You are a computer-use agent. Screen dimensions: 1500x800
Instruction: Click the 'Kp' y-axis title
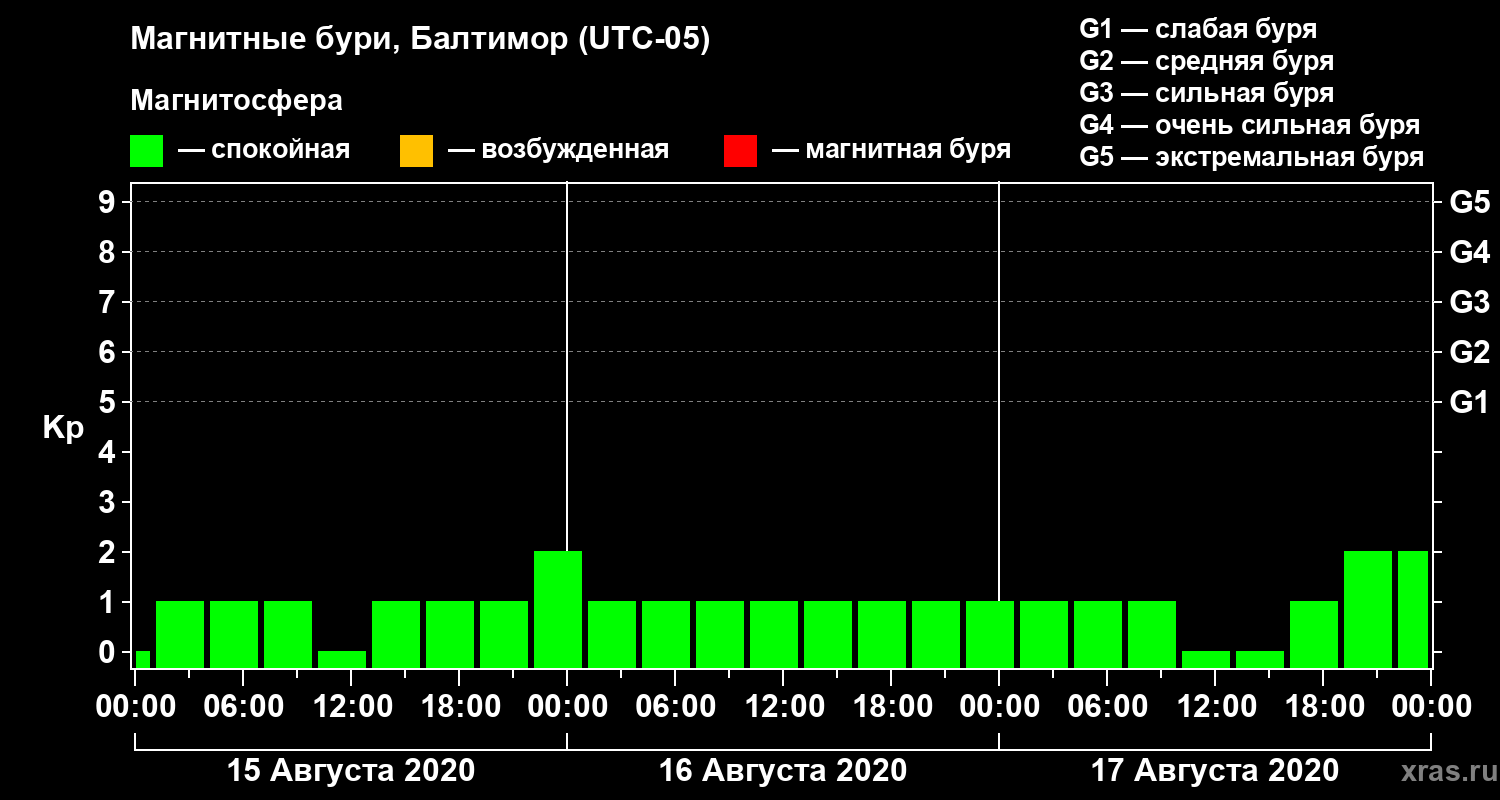pyautogui.click(x=63, y=429)
